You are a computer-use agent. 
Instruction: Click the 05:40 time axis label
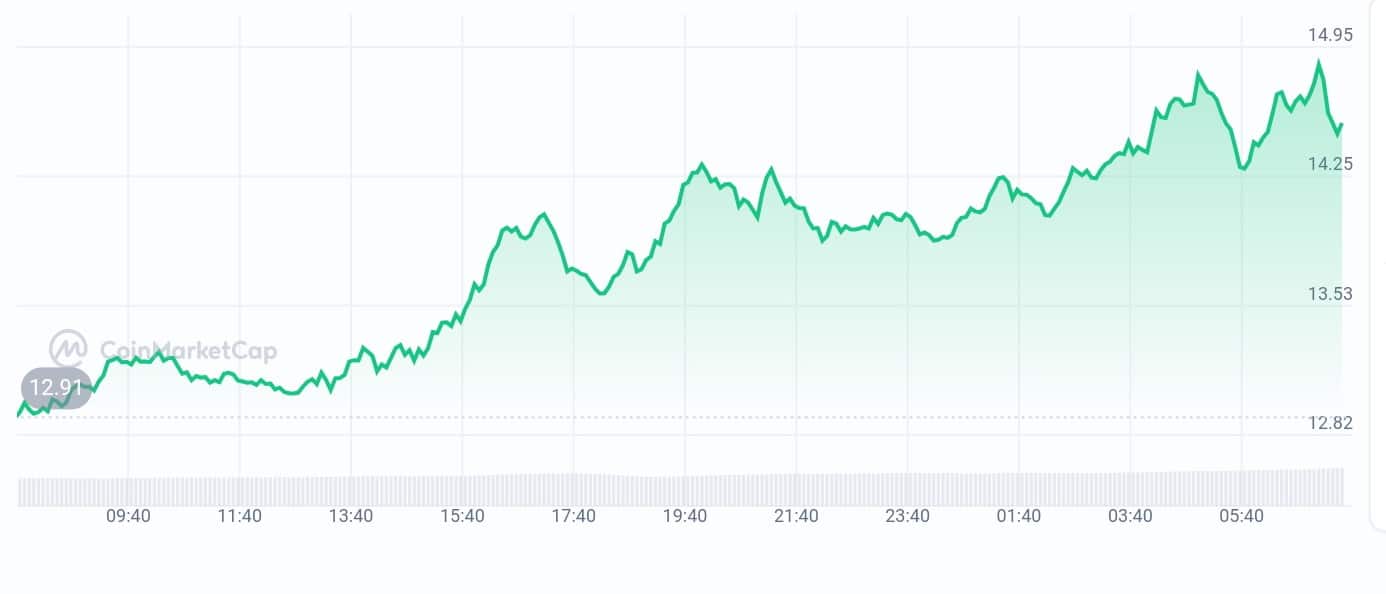click(x=1241, y=516)
